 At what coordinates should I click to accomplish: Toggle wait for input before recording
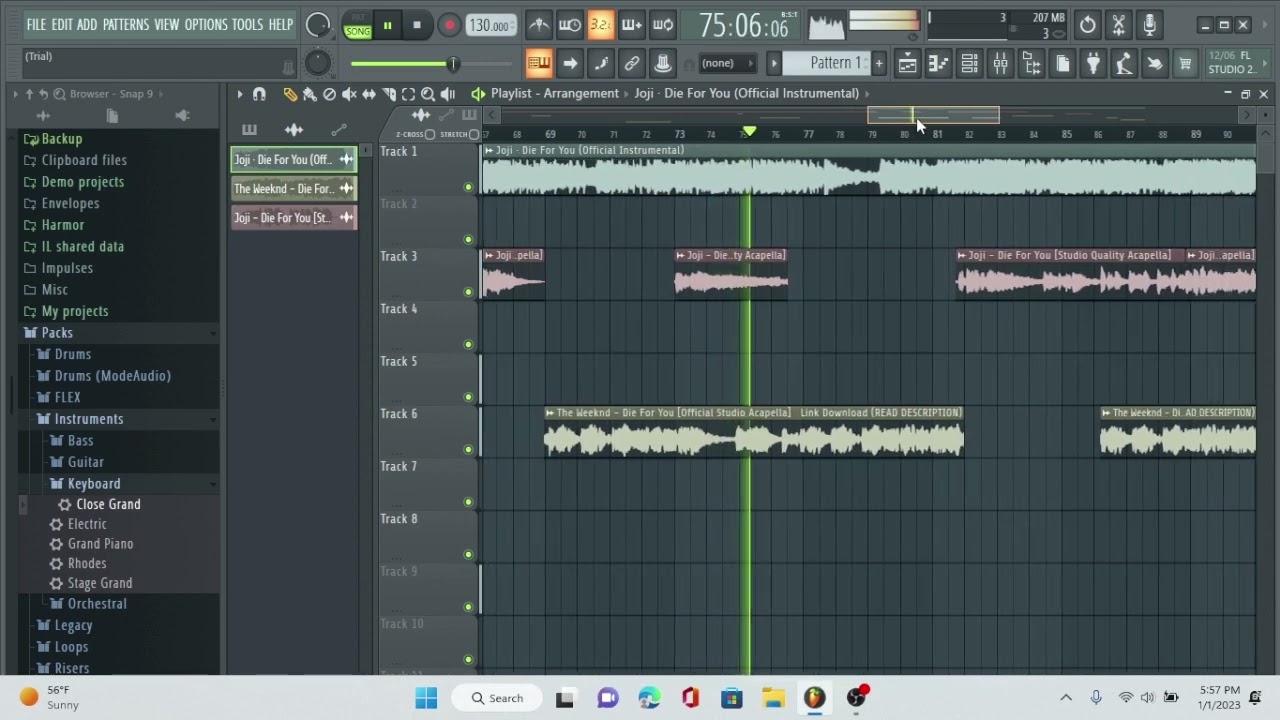click(x=569, y=25)
